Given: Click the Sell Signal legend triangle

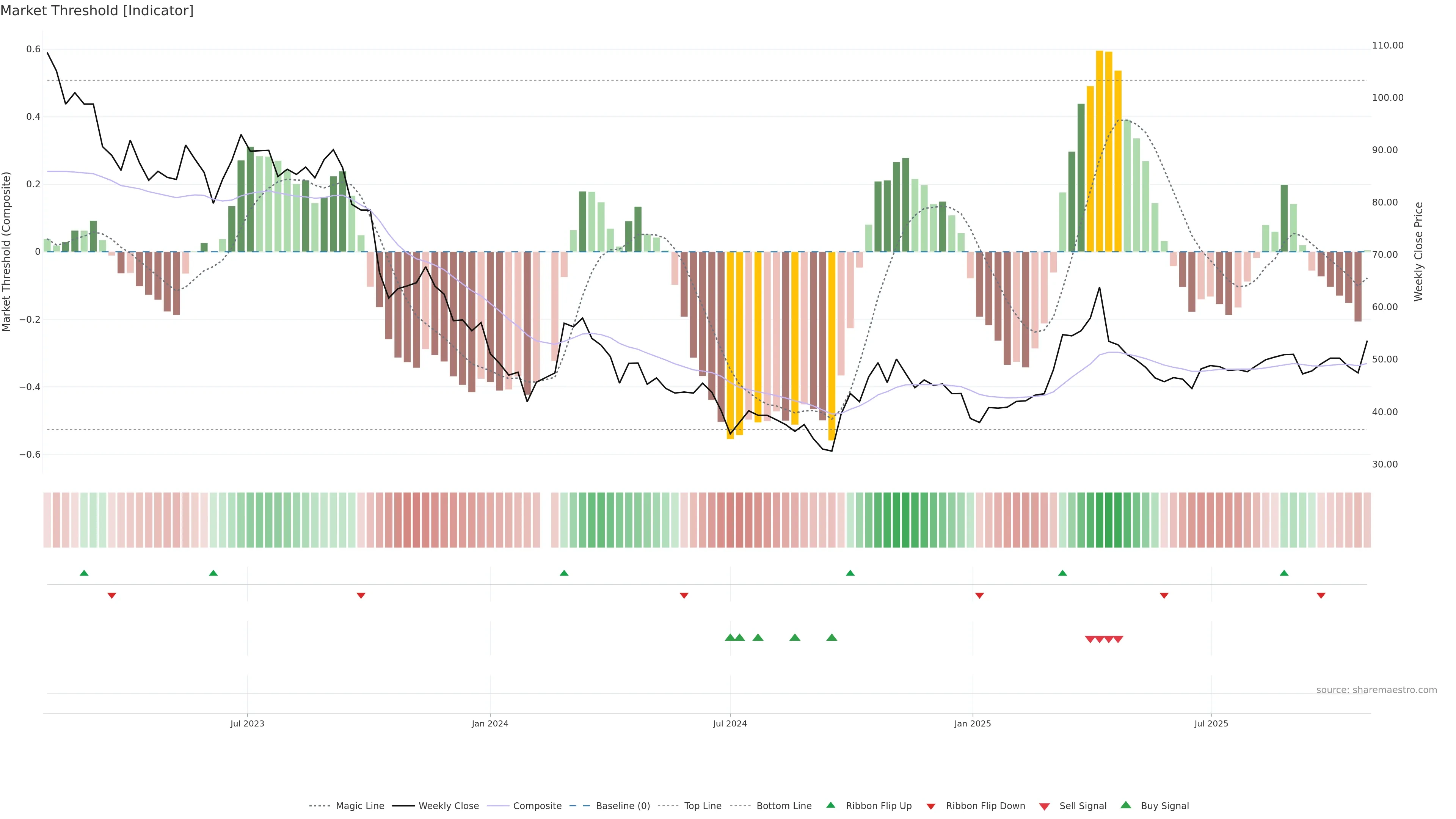Looking at the screenshot, I should coord(1044,806).
